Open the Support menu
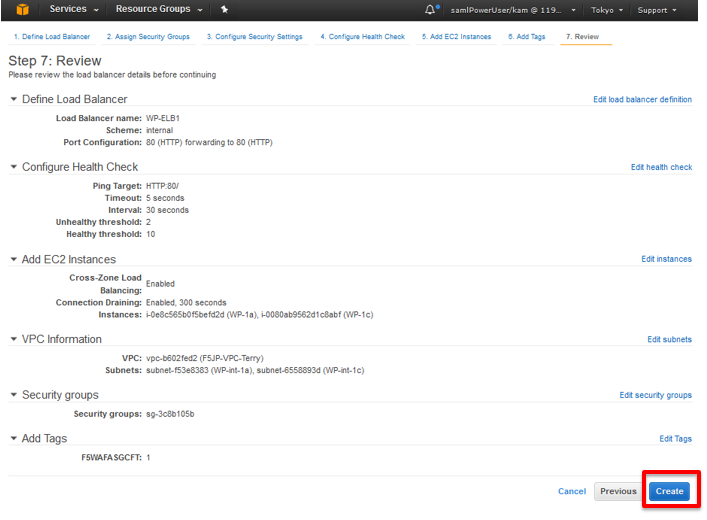 pos(656,10)
